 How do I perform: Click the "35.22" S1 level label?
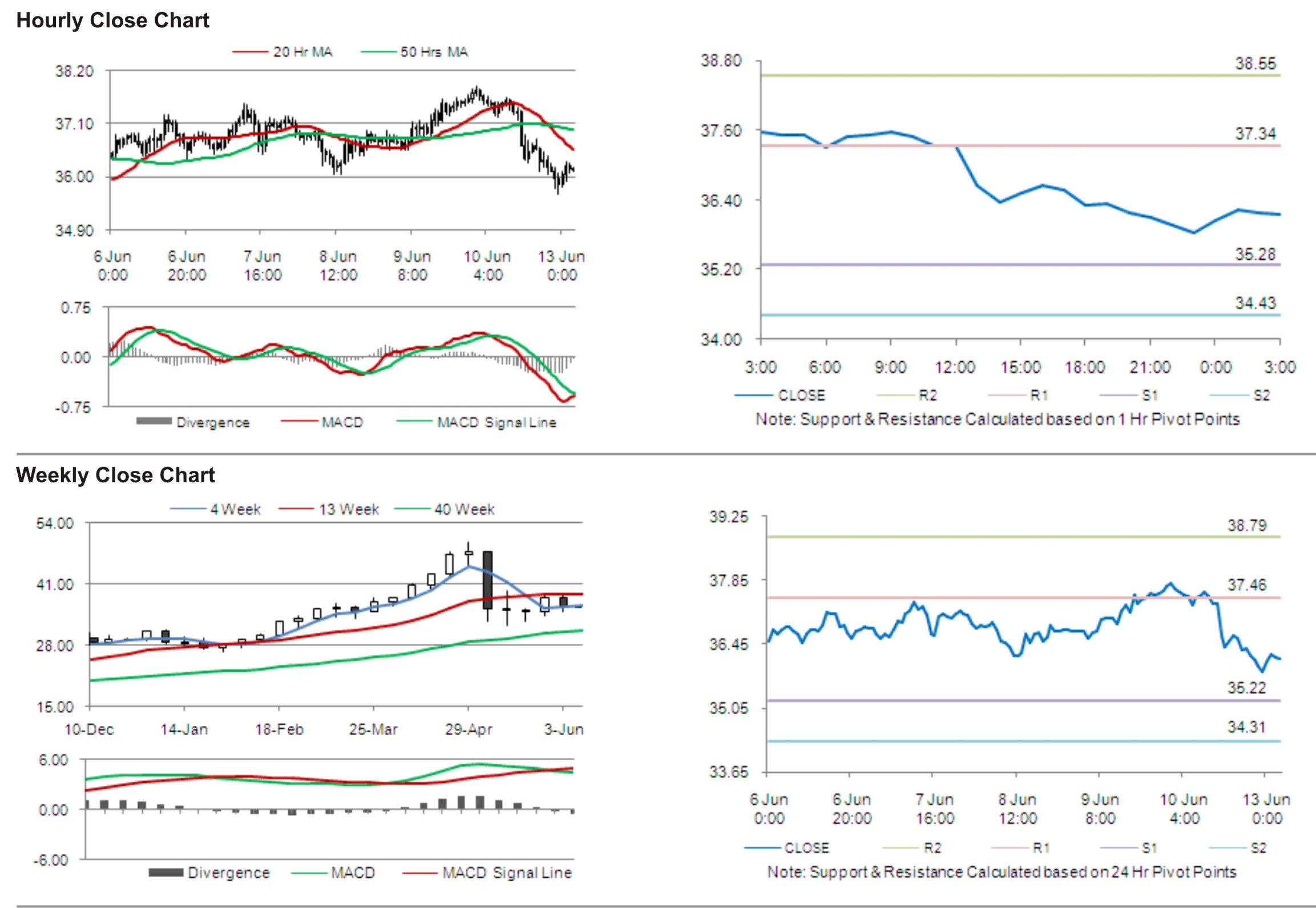1247,688
